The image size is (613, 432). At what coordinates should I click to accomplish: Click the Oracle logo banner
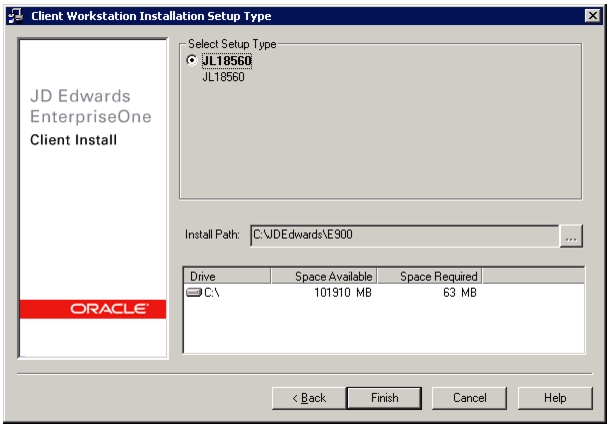[x=93, y=309]
